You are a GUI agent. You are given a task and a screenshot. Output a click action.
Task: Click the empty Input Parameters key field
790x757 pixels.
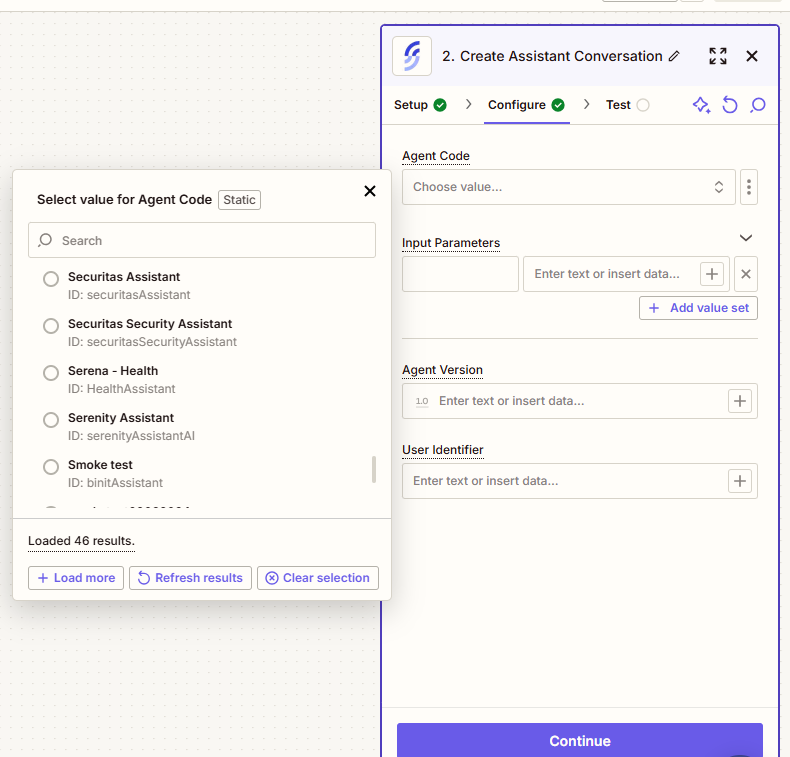(x=460, y=274)
